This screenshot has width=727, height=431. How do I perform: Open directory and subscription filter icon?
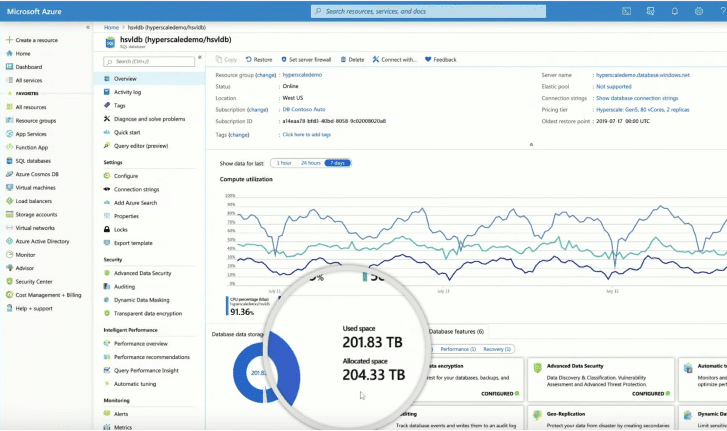click(650, 12)
